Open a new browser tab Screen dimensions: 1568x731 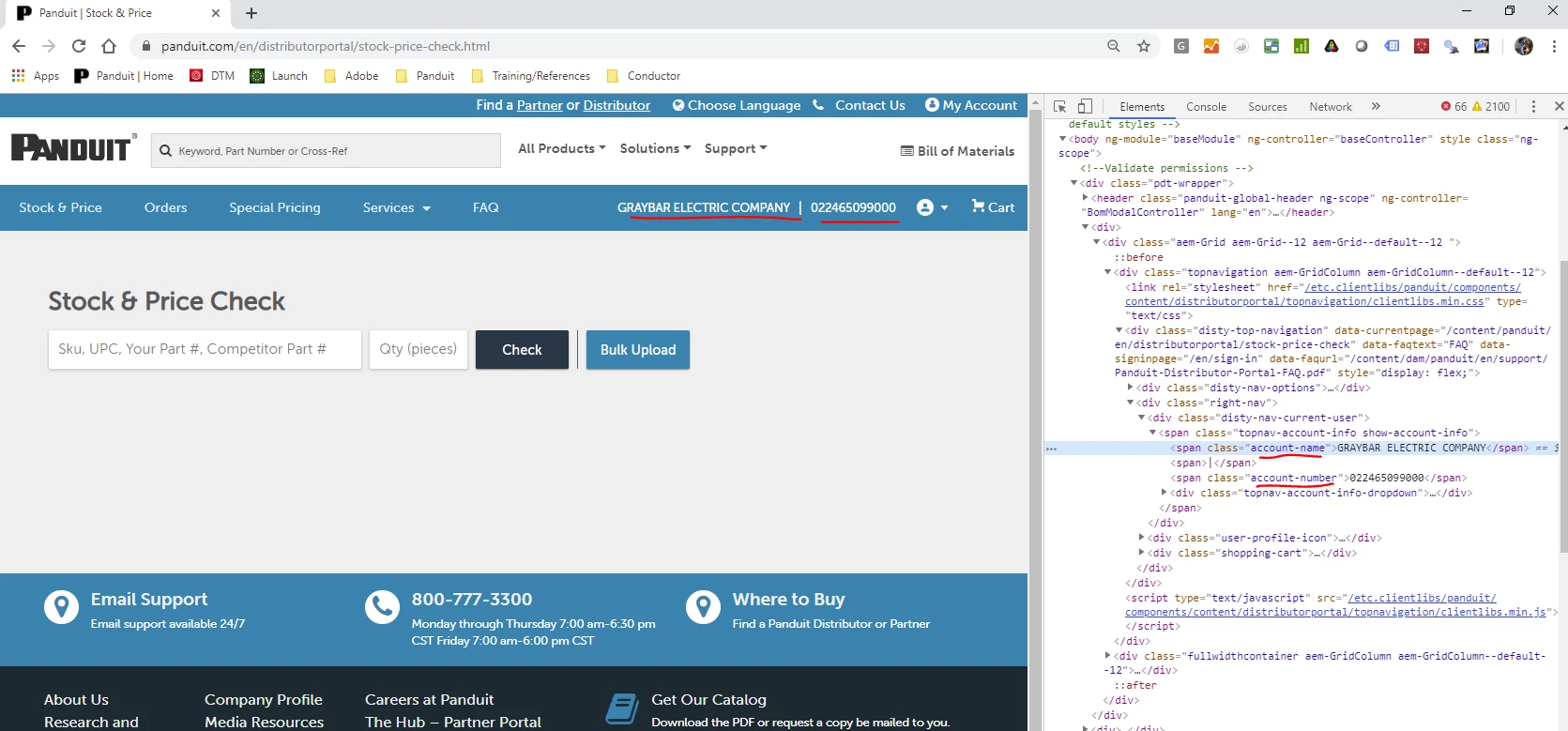pos(251,13)
